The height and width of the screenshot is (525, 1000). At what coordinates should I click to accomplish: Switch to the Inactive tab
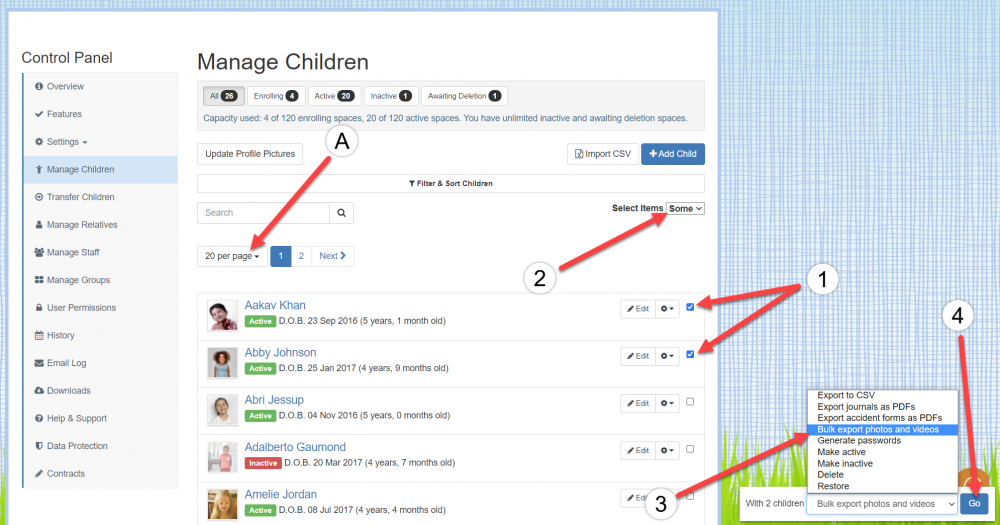[391, 96]
